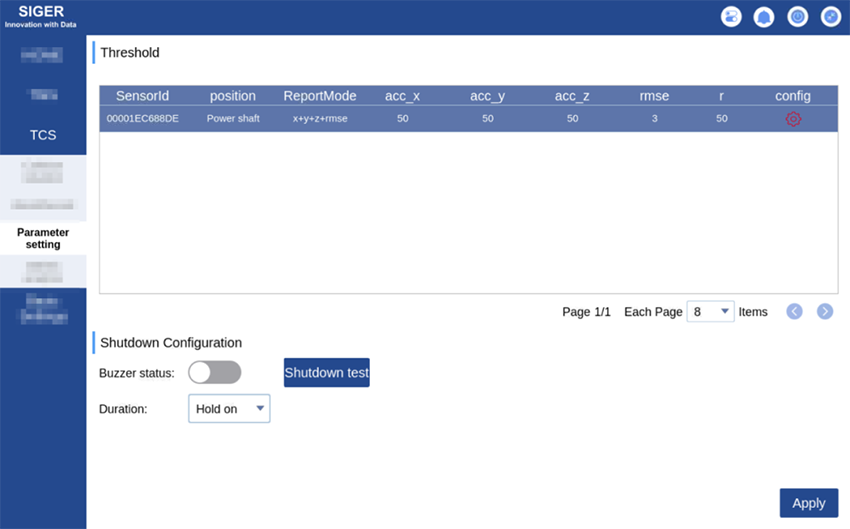Expand the Duration Hold on dropdown

229,409
